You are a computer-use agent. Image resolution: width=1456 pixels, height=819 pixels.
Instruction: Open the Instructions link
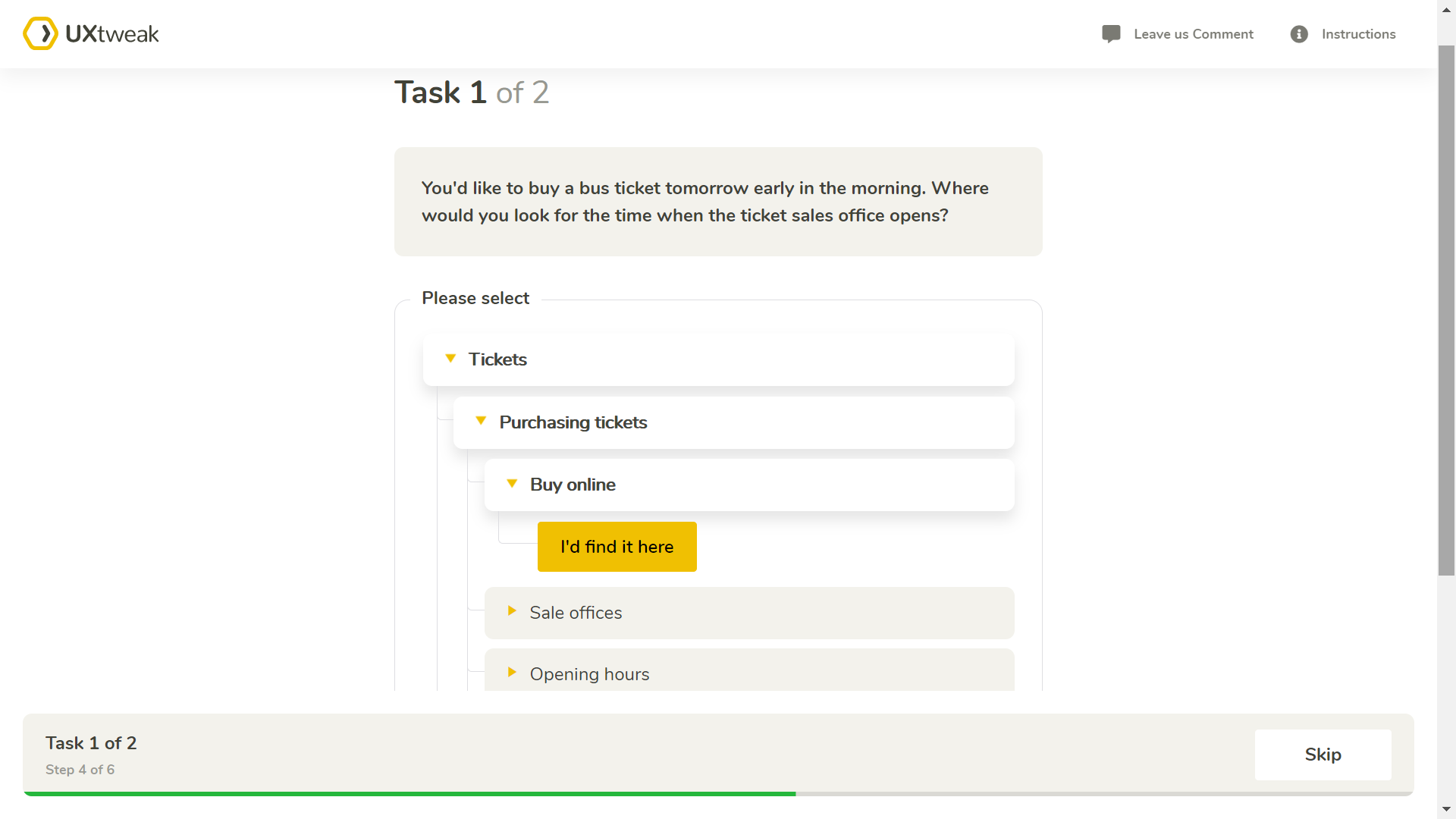1358,34
